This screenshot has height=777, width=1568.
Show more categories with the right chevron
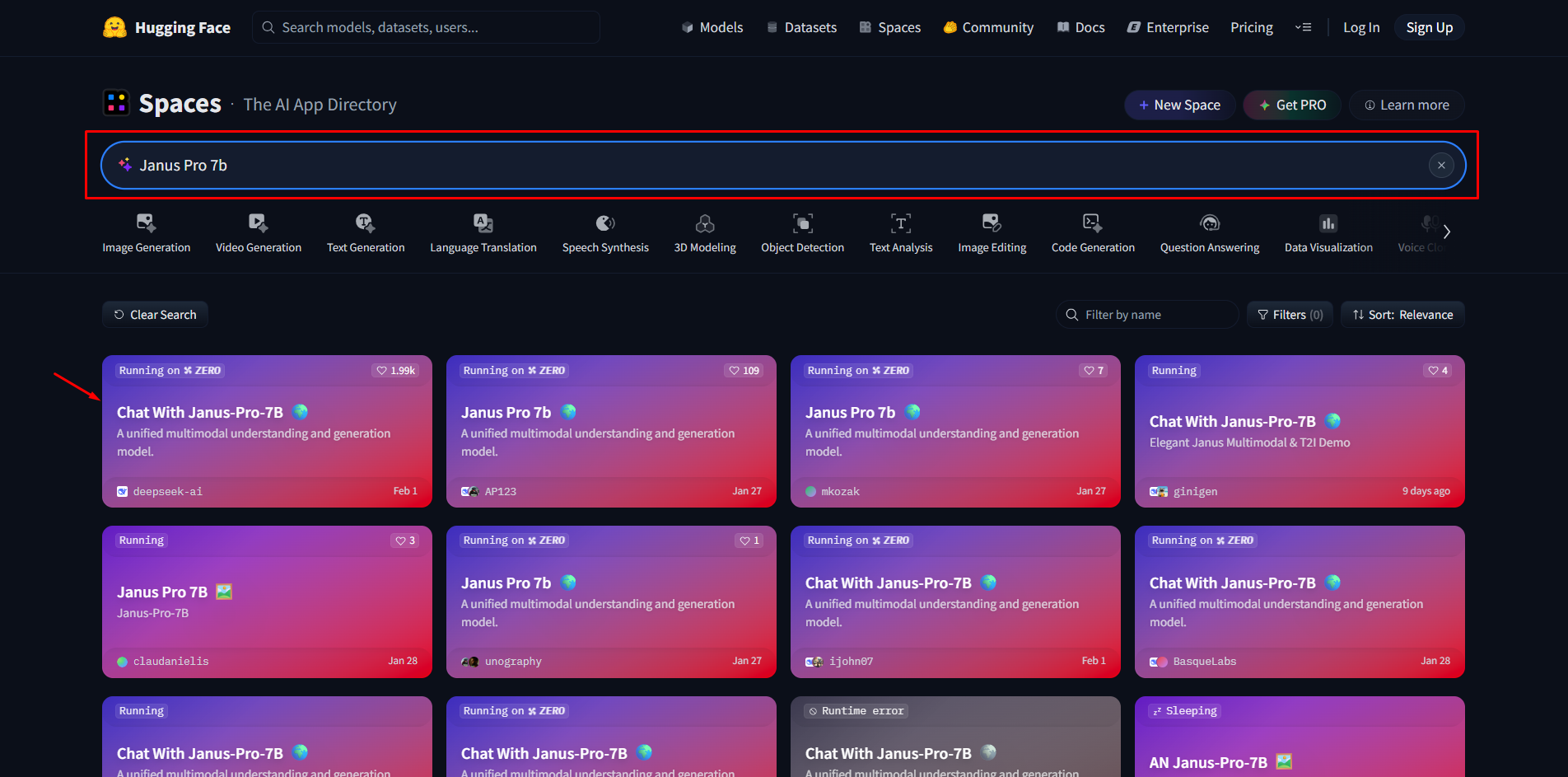(1447, 232)
